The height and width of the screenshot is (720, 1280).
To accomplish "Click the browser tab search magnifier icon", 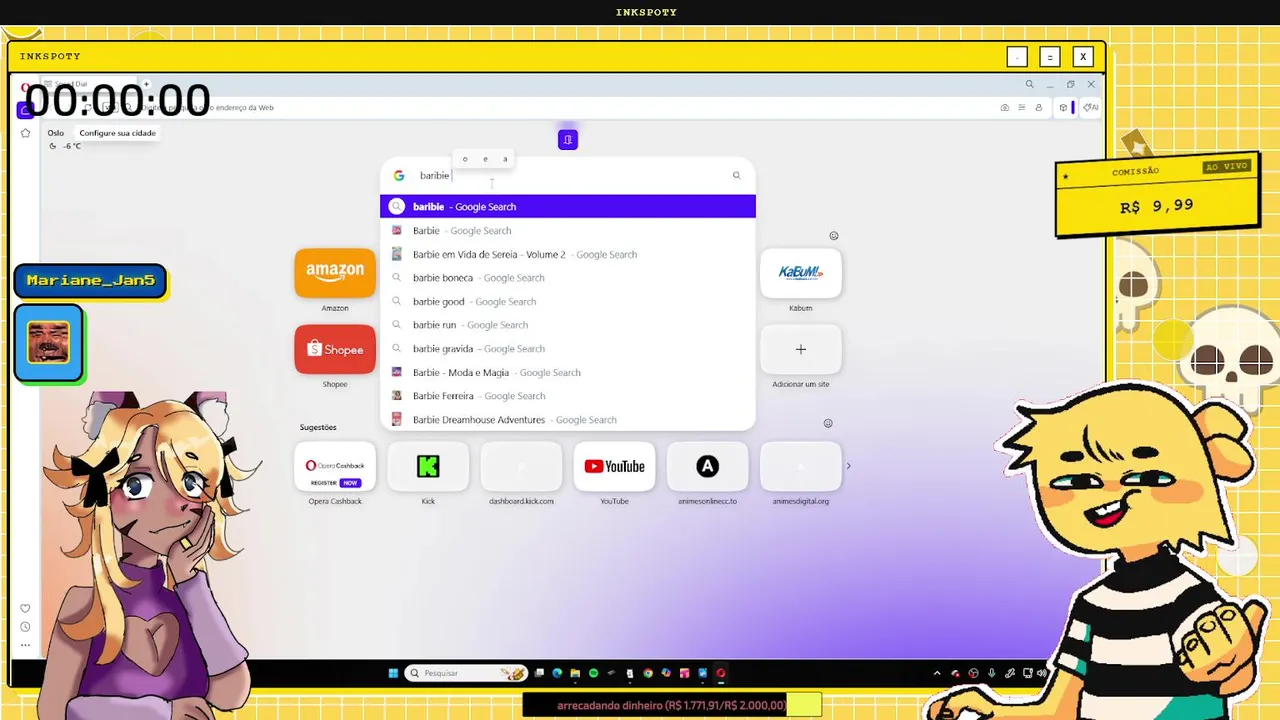I will (1030, 84).
